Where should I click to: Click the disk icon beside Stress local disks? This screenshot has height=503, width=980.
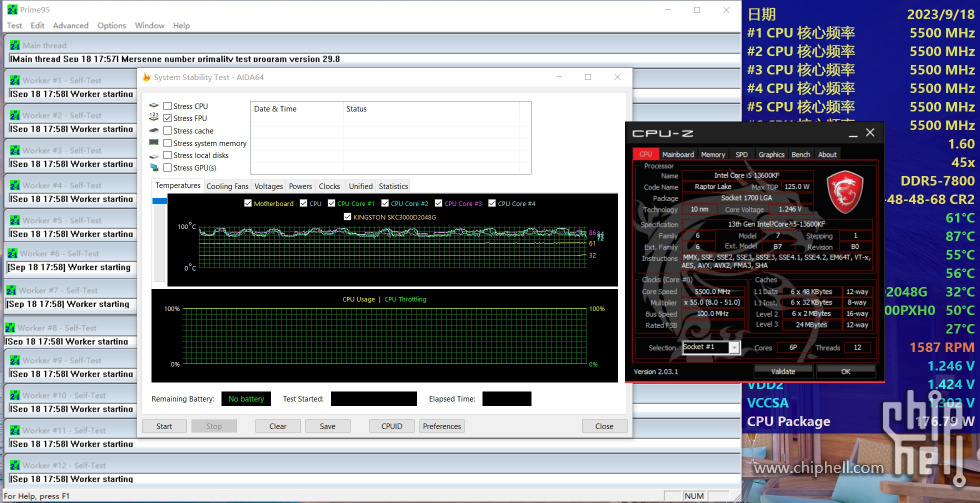(x=154, y=155)
